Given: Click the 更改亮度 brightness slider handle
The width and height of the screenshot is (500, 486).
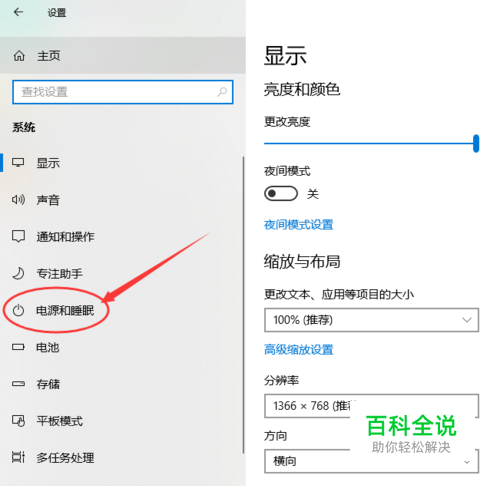Looking at the screenshot, I should pos(476,143).
